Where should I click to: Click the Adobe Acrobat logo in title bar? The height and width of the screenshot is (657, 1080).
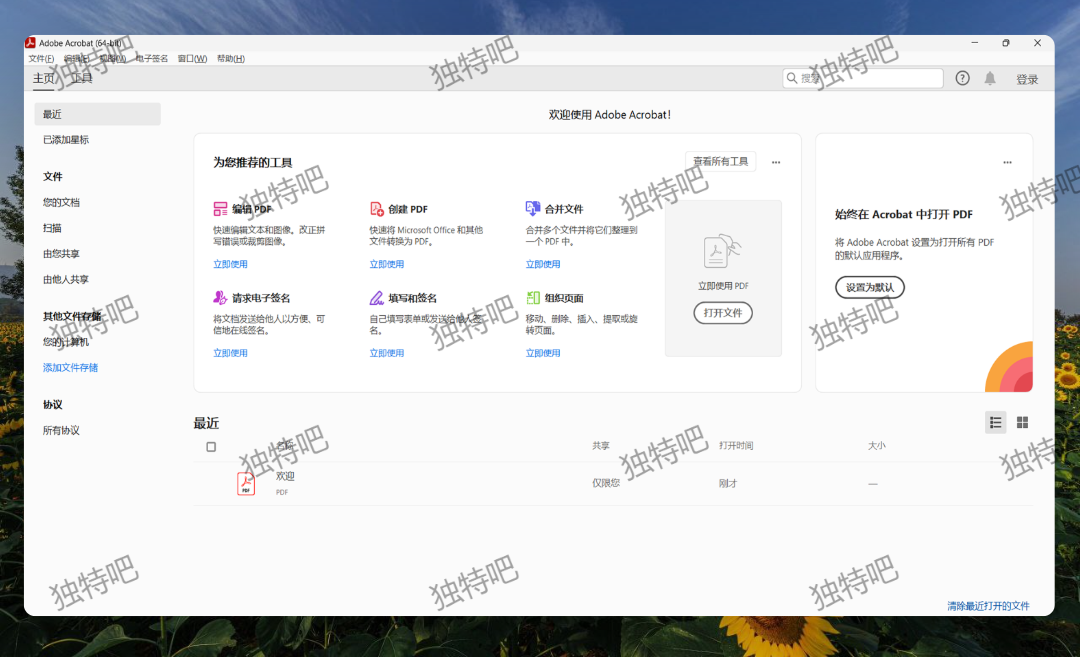coord(30,43)
